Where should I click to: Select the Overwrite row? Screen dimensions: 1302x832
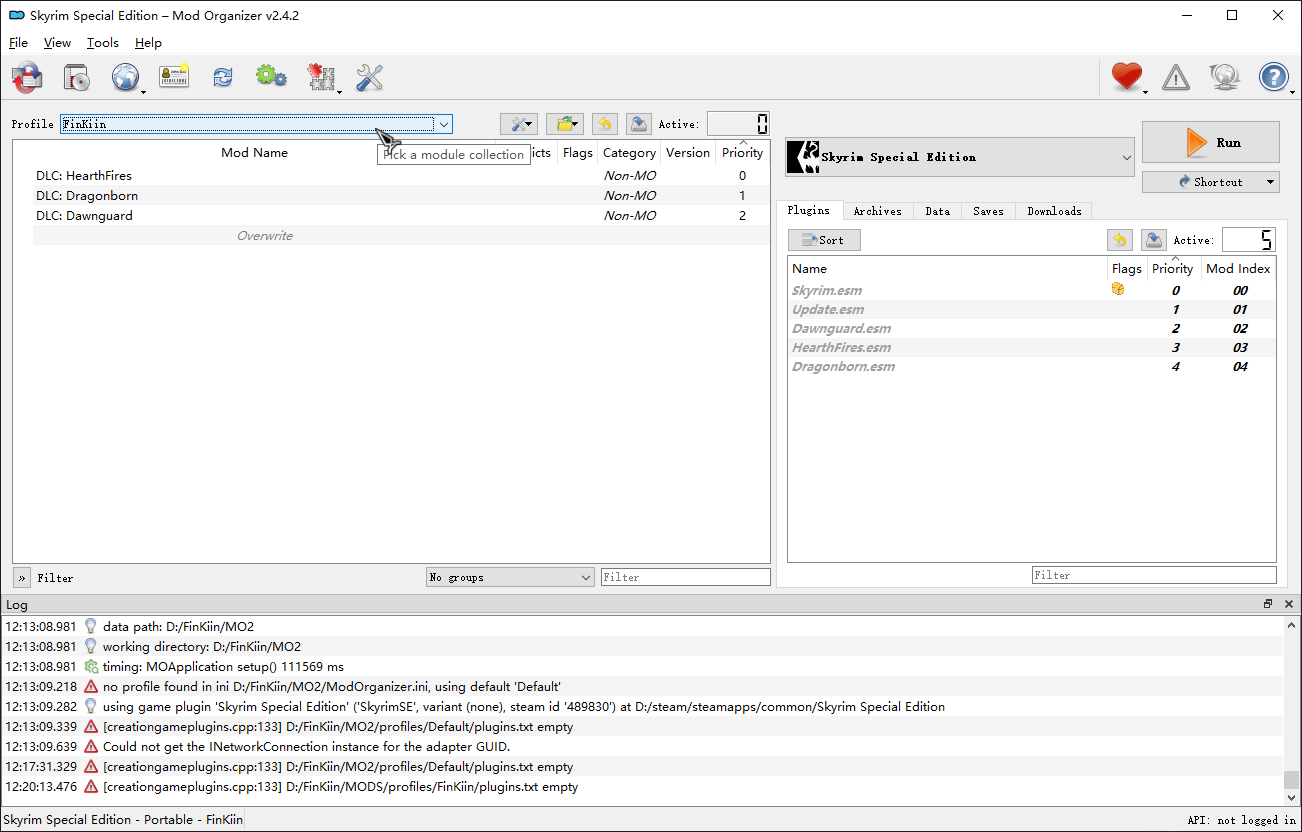[401, 236]
